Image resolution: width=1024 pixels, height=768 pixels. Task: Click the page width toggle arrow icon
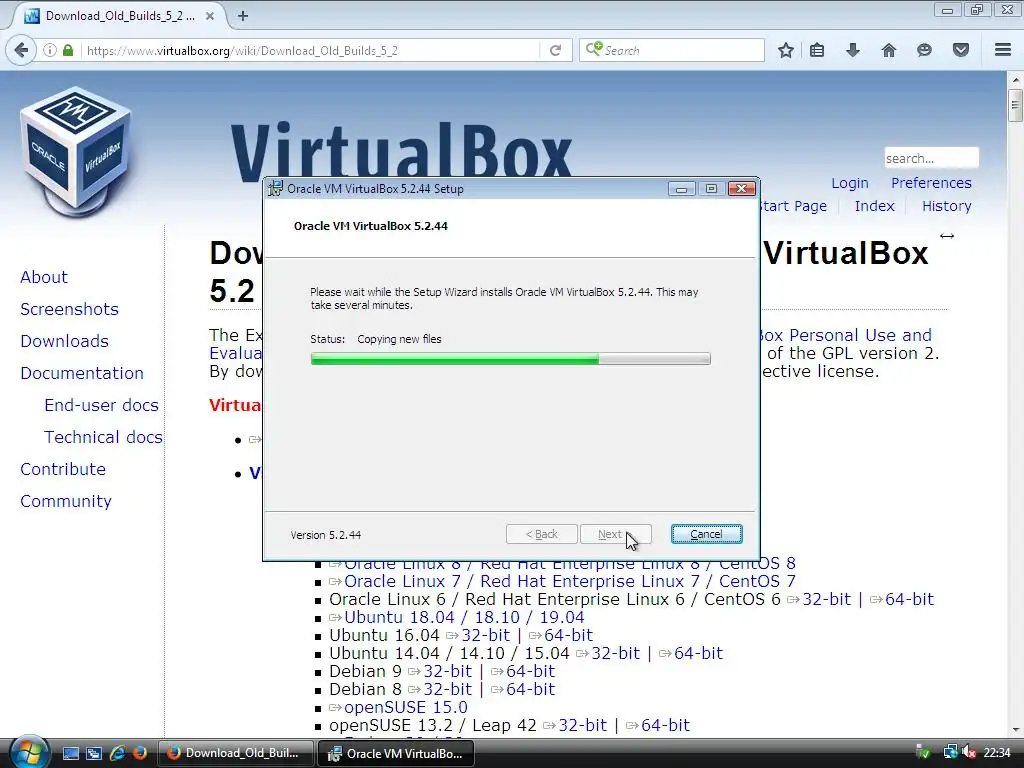947,236
